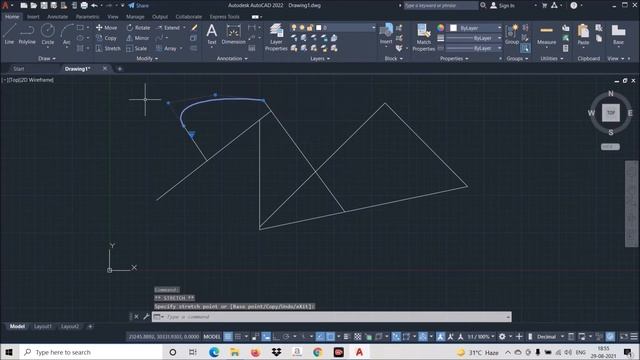Open the Manage ribbon tab

pyautogui.click(x=135, y=17)
